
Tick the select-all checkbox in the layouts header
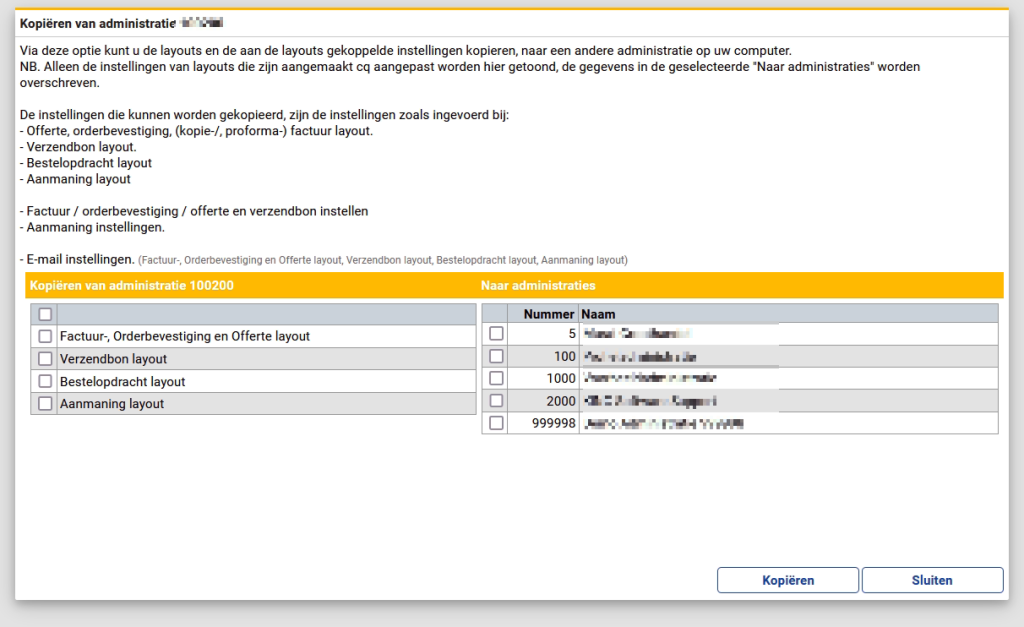pyautogui.click(x=44, y=315)
